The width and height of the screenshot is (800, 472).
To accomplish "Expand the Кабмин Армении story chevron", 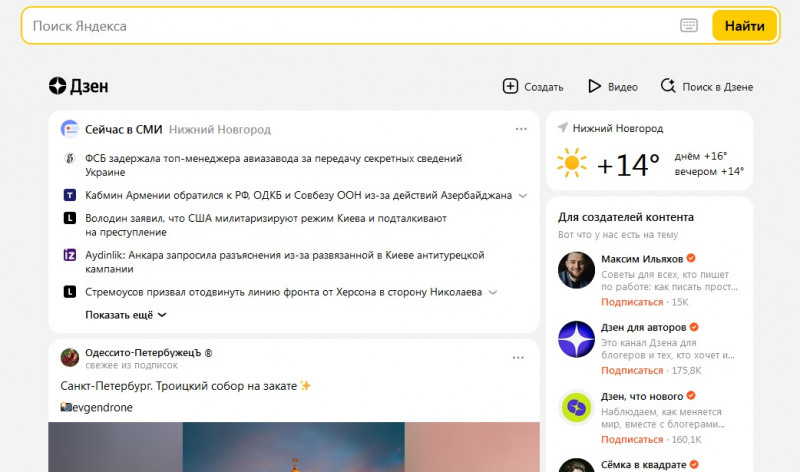I will pos(522,196).
